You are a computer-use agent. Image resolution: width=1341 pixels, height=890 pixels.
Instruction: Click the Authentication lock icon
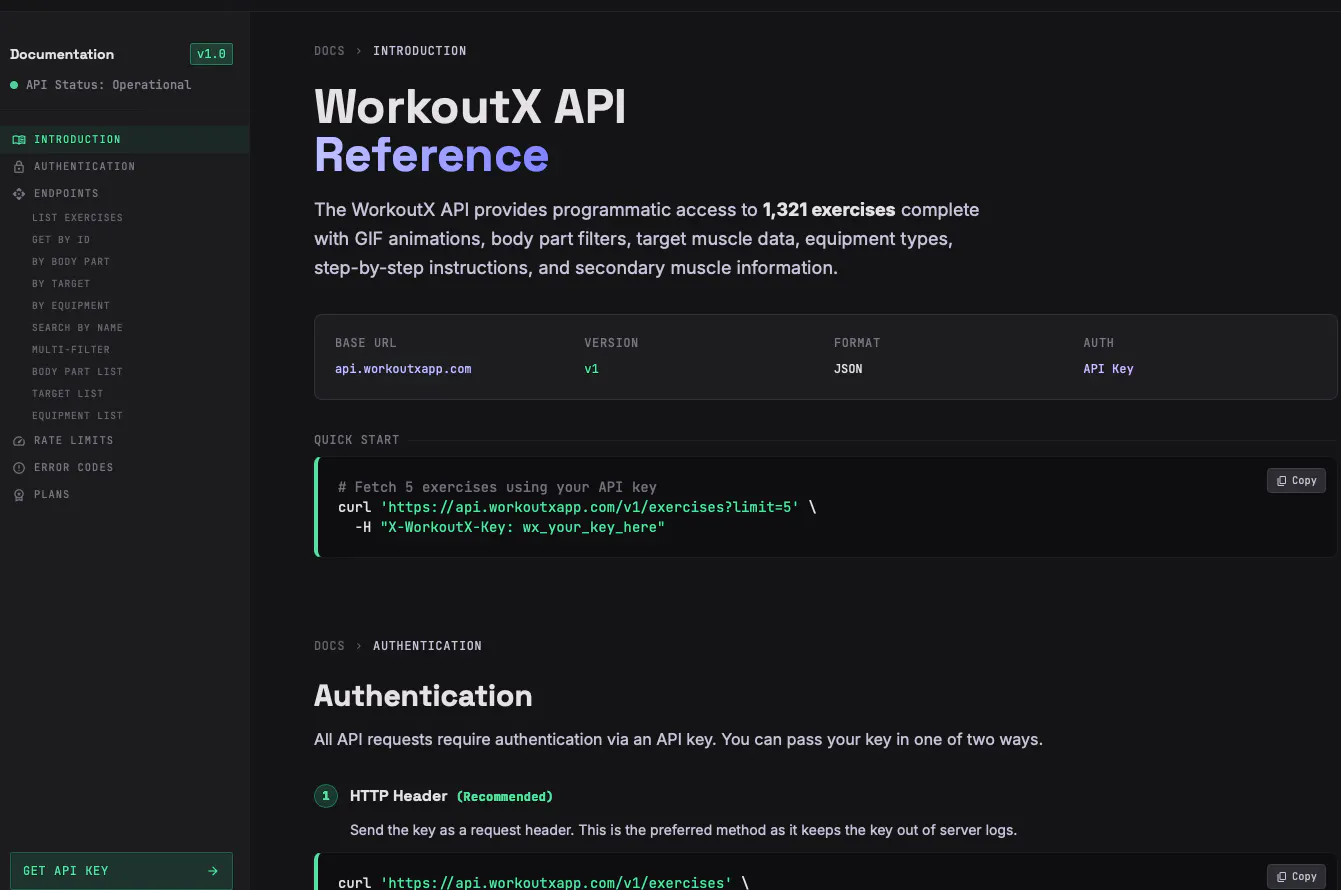(19, 167)
